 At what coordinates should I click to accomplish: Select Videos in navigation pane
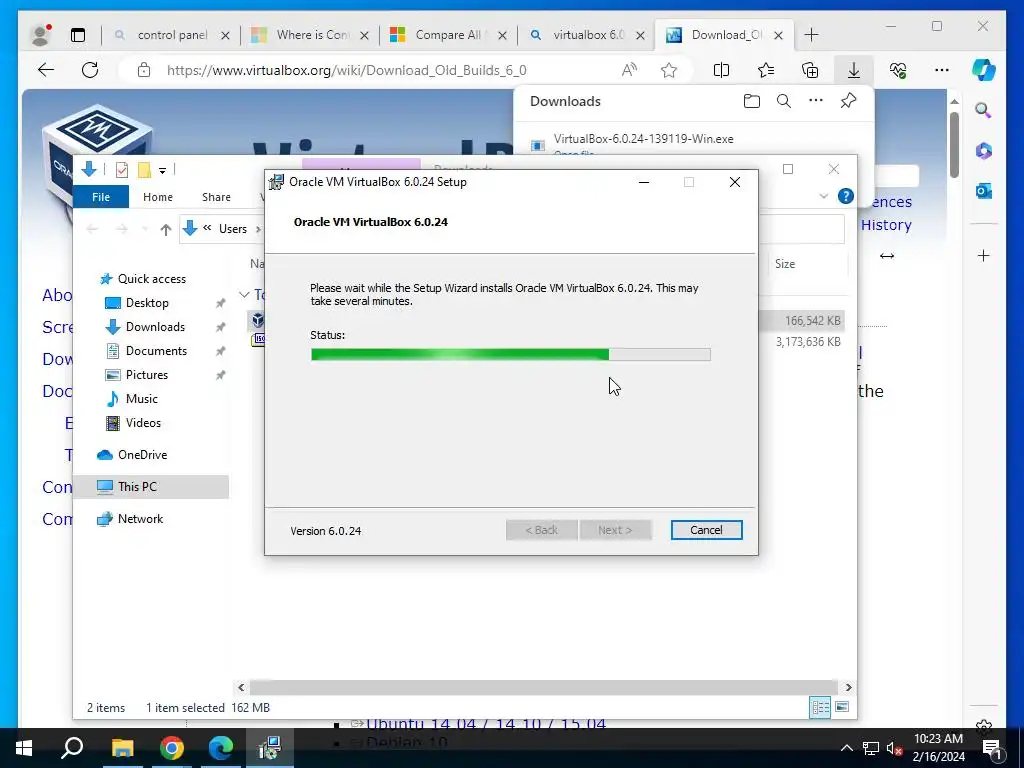(143, 423)
